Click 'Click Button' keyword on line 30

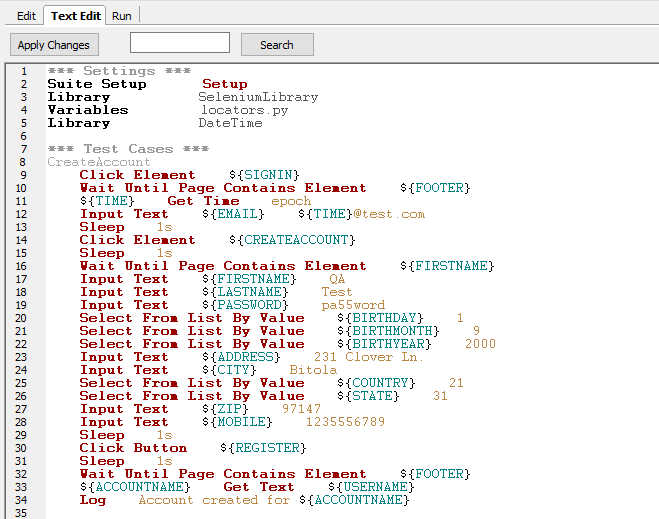pyautogui.click(x=133, y=448)
